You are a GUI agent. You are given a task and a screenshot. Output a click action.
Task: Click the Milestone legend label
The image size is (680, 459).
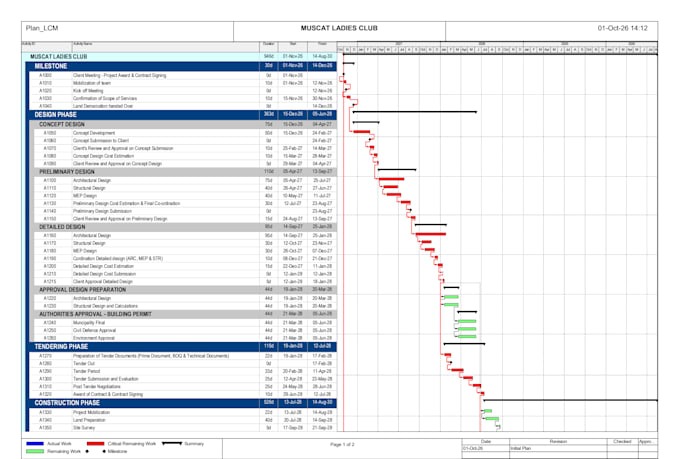pyautogui.click(x=117, y=451)
